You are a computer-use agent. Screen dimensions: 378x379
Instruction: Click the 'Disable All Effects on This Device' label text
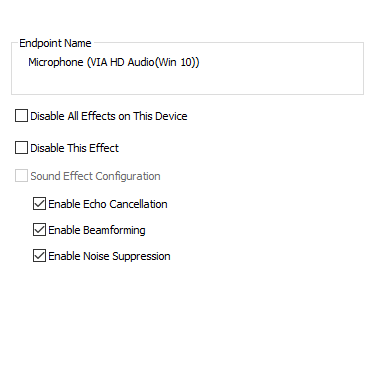point(109,116)
